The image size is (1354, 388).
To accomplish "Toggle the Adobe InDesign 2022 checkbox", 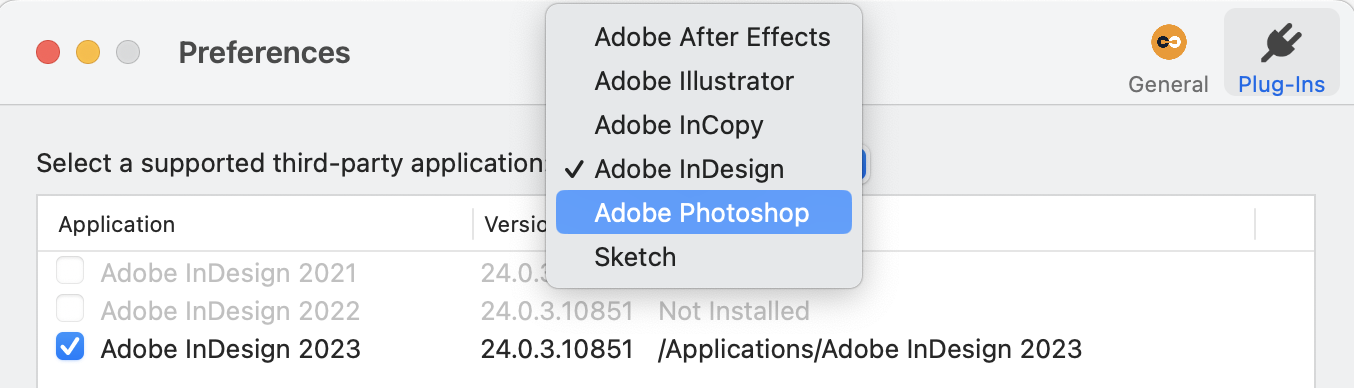I will [x=70, y=310].
